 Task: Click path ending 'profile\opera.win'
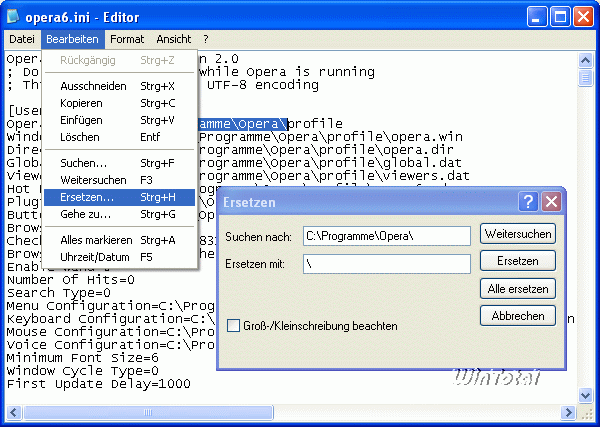coord(331,137)
